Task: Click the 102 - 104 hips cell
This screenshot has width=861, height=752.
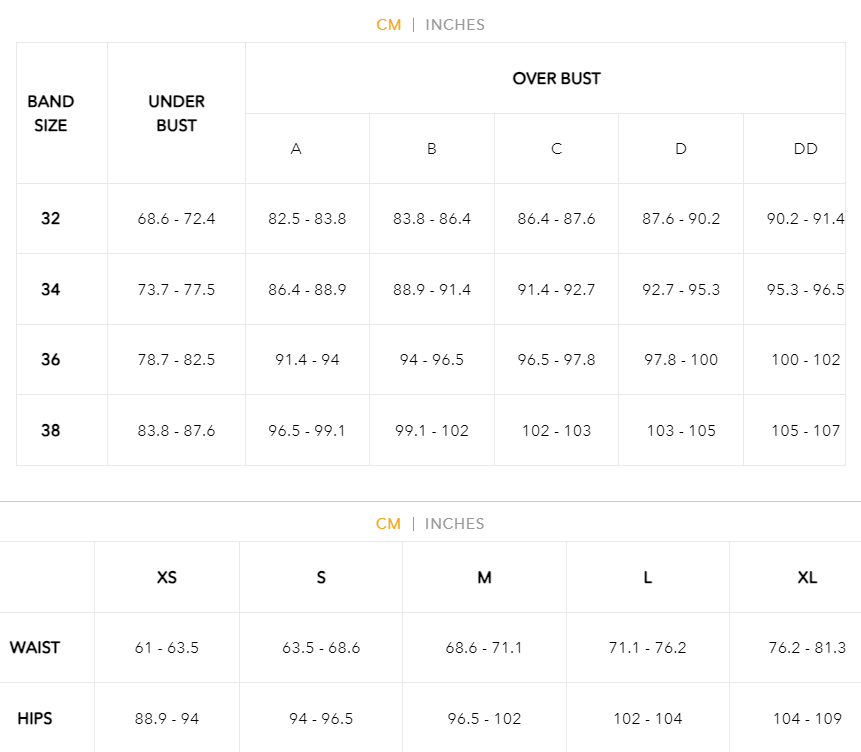Action: tap(647, 718)
